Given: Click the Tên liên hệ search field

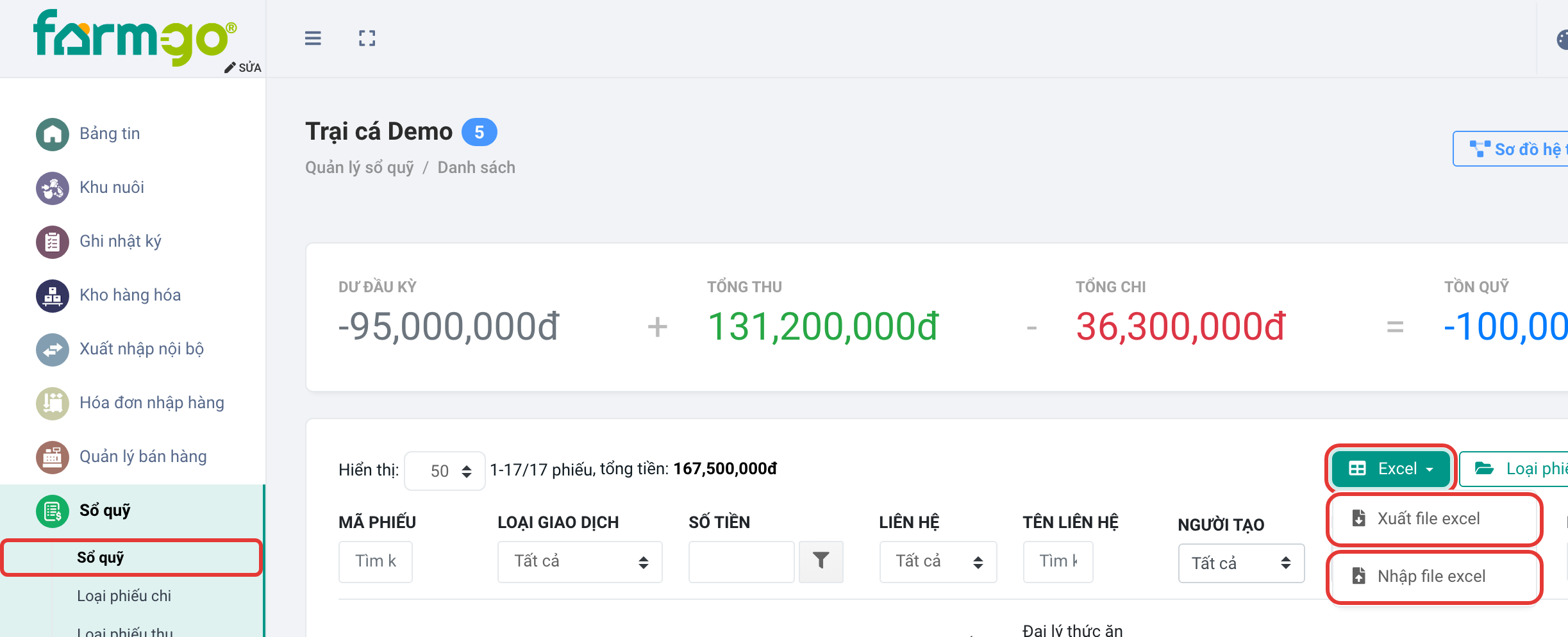Looking at the screenshot, I should point(1058,561).
